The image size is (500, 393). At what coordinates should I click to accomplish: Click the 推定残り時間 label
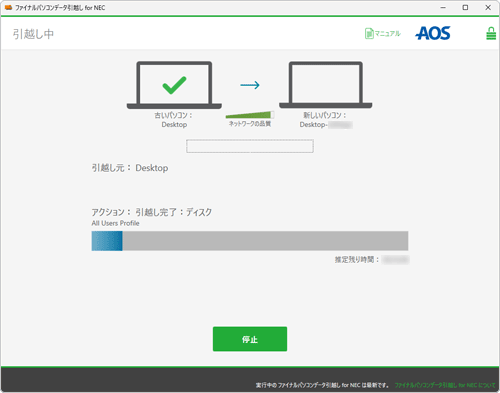[357, 259]
